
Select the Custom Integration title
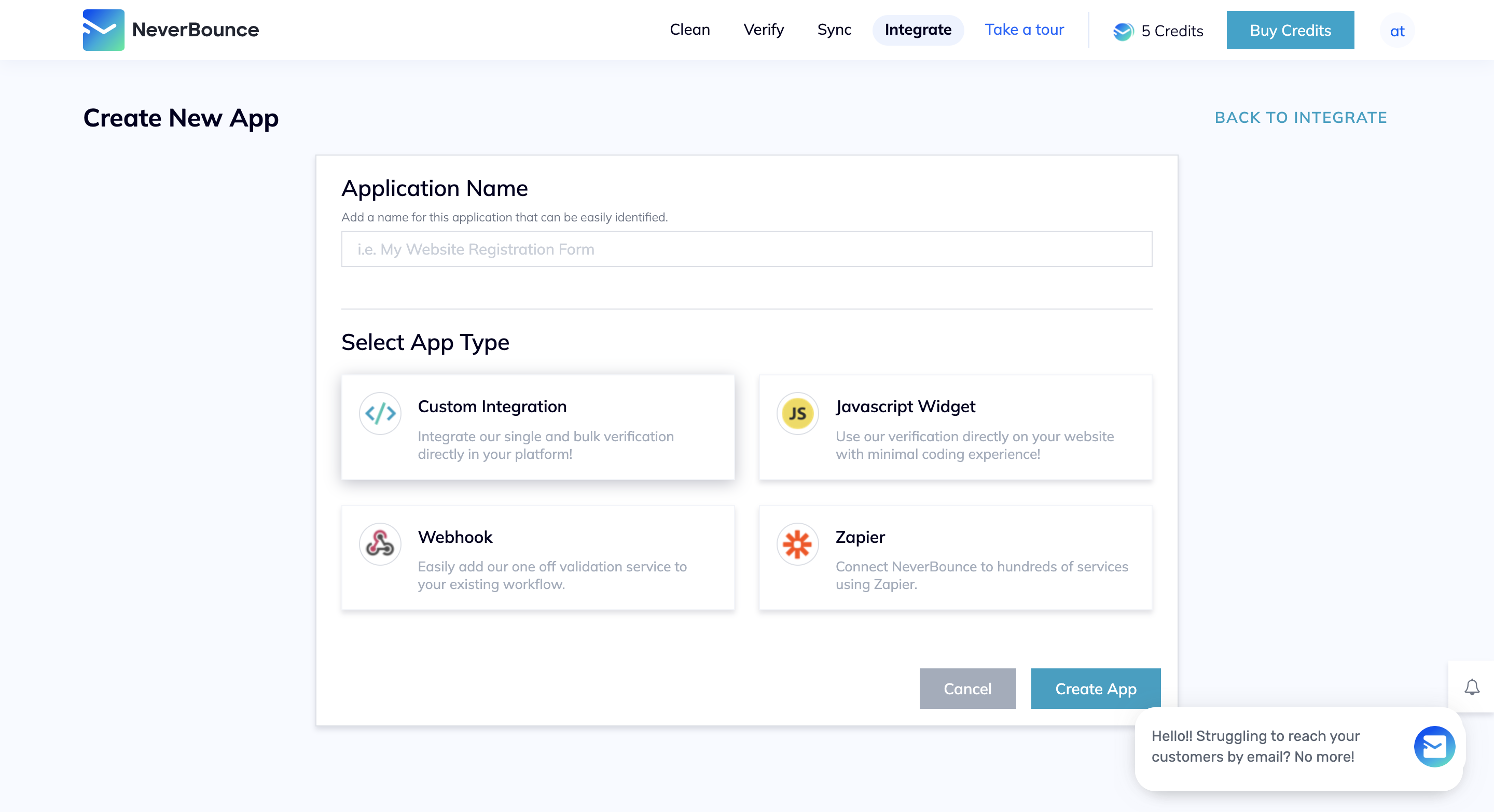pos(492,407)
